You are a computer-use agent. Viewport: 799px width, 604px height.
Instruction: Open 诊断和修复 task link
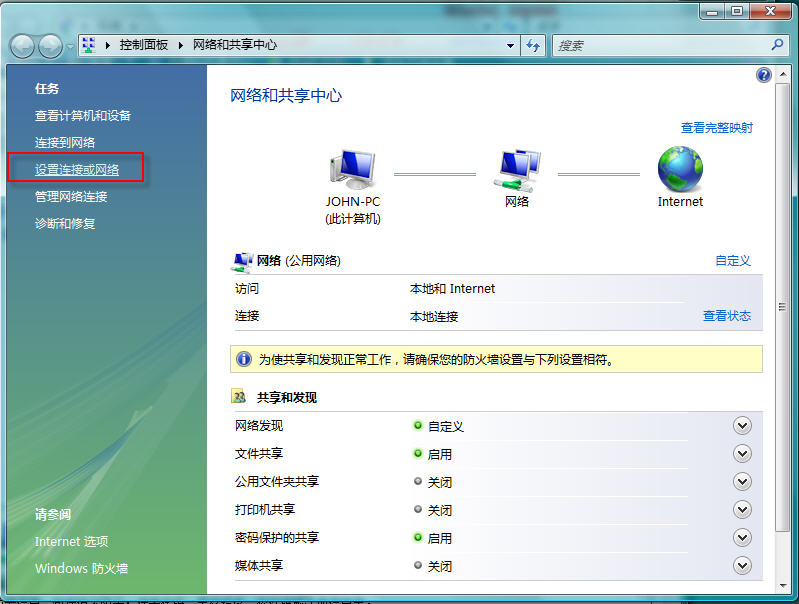pos(65,224)
